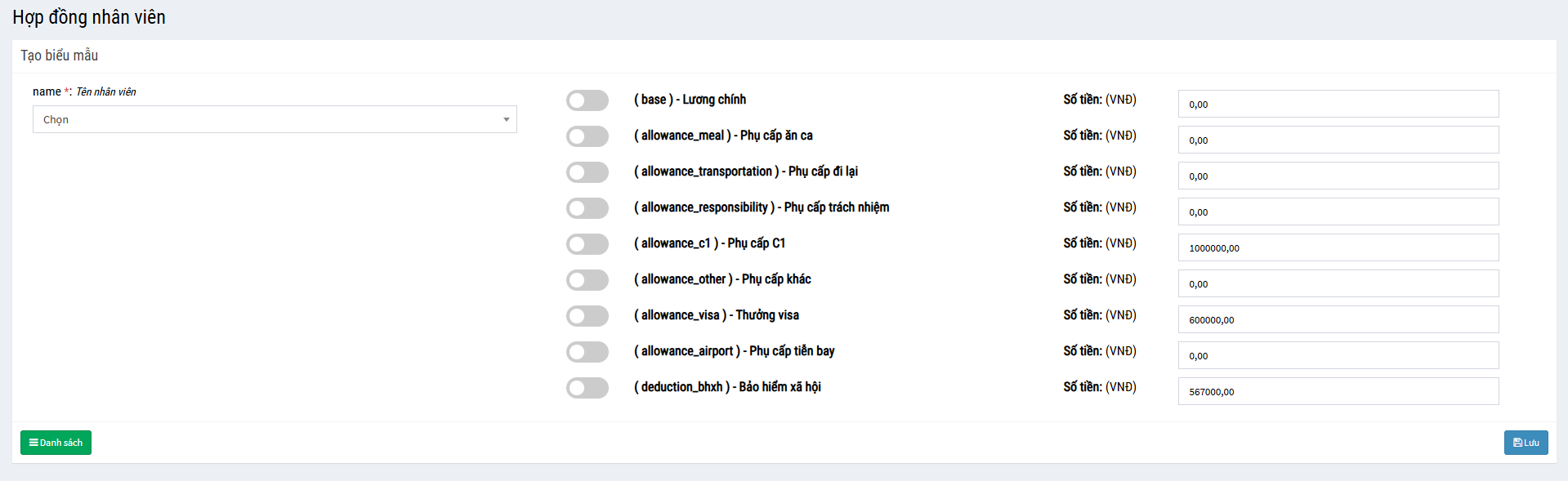
Task: Open the Tên nhân viên dropdown
Action: 274,119
